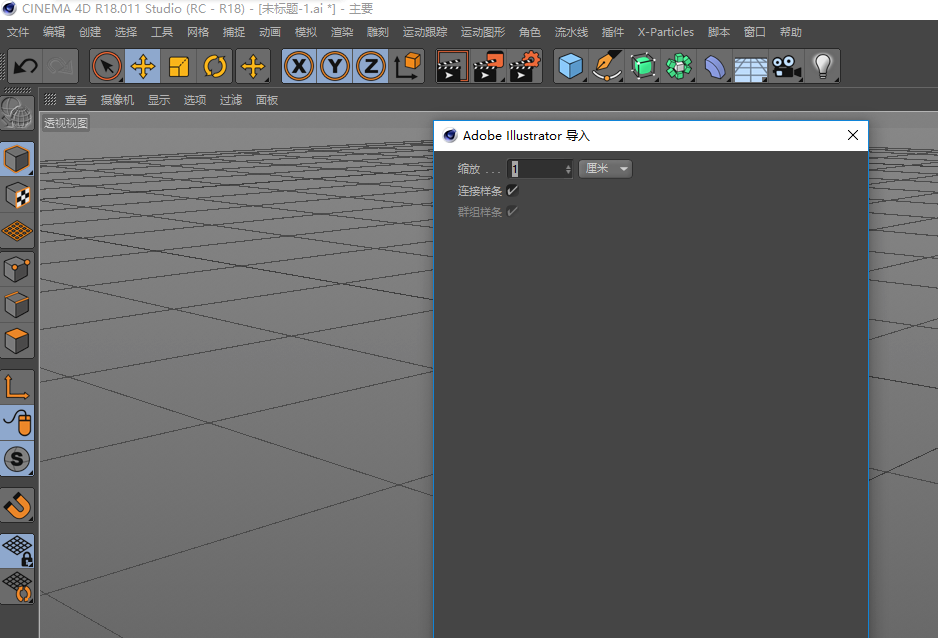Toggle the Z-axis lock

coord(369,66)
